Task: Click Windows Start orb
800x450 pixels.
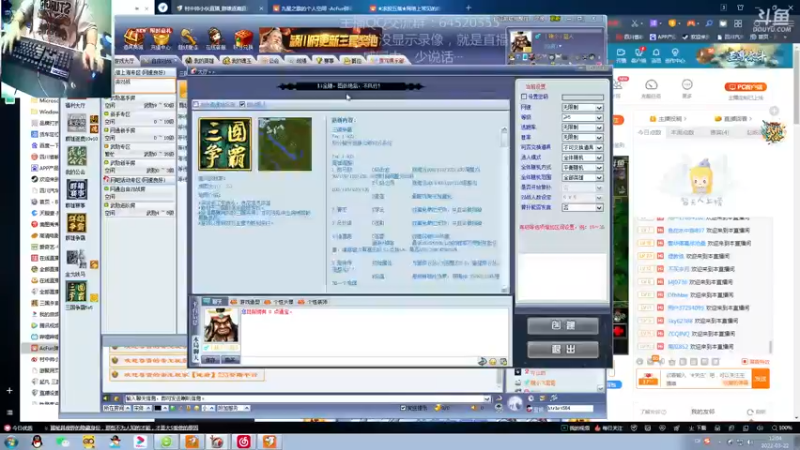Action: [11, 441]
